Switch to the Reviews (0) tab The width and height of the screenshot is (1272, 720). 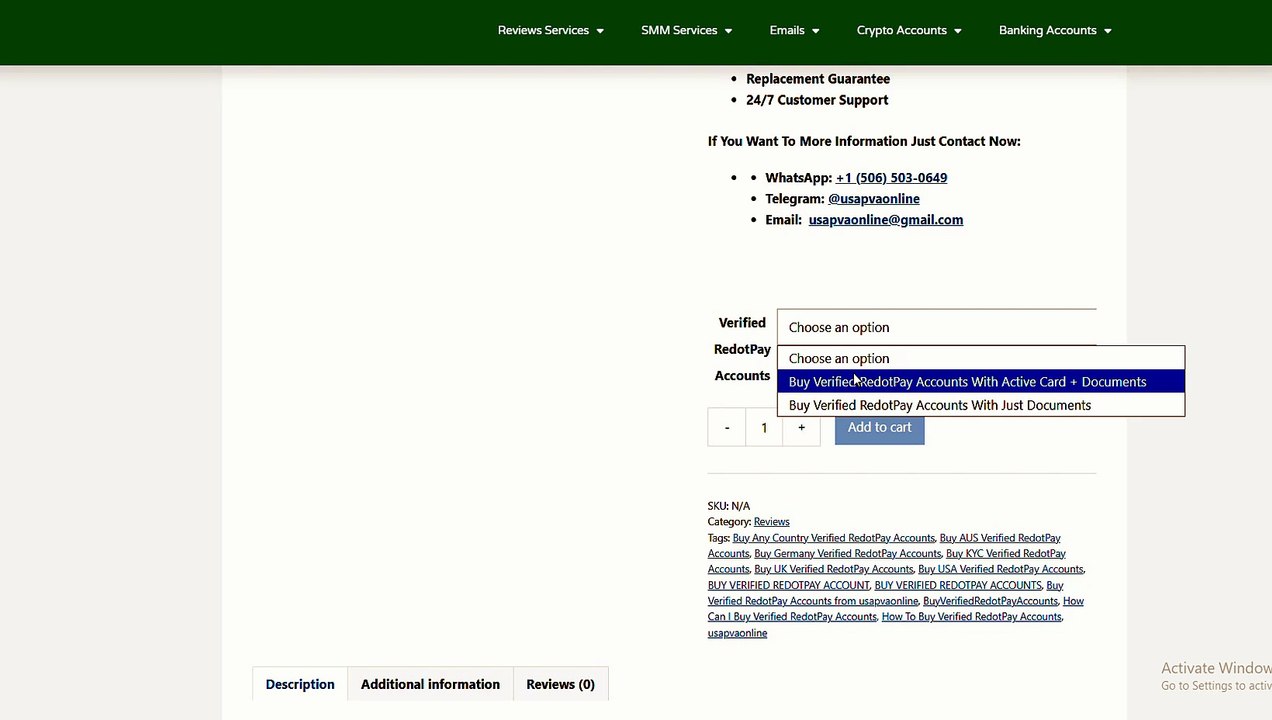[x=560, y=685]
